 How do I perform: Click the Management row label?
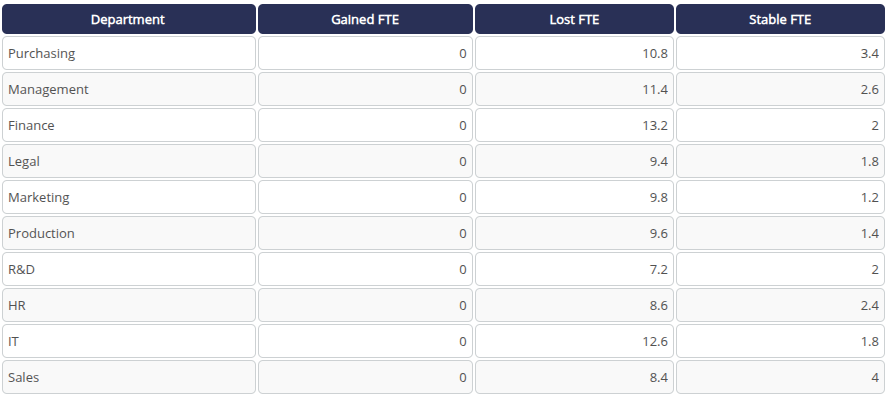click(129, 89)
